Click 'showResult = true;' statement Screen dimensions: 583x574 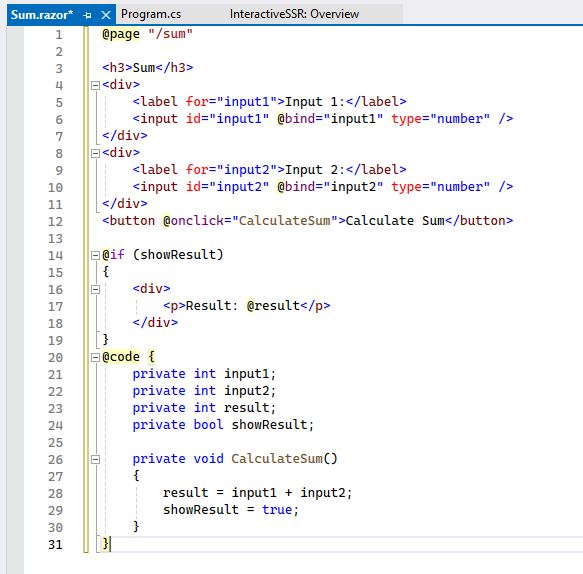pyautogui.click(x=231, y=510)
